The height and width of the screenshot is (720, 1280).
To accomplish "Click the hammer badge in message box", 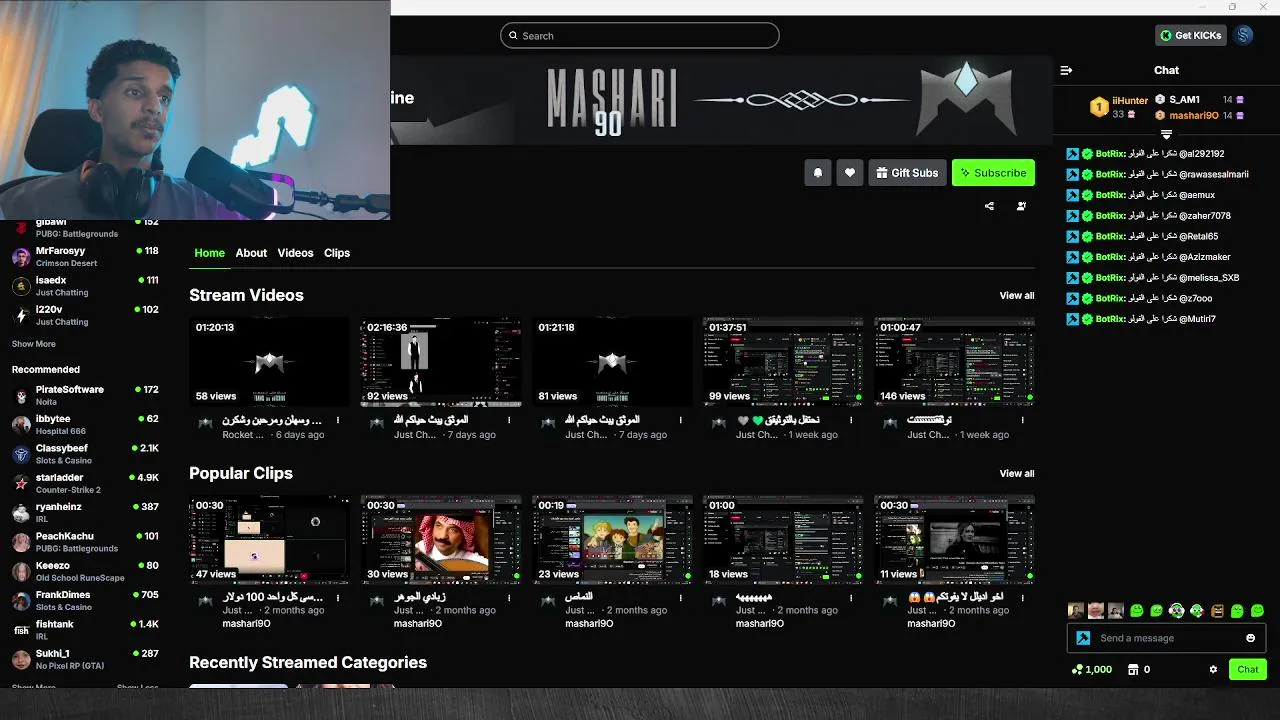I will tap(1083, 638).
